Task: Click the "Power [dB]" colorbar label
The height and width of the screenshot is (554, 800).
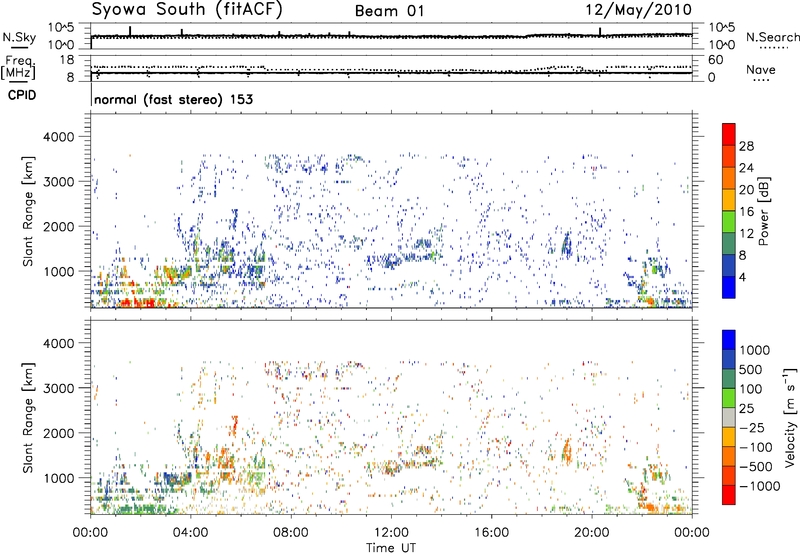Action: pos(763,211)
